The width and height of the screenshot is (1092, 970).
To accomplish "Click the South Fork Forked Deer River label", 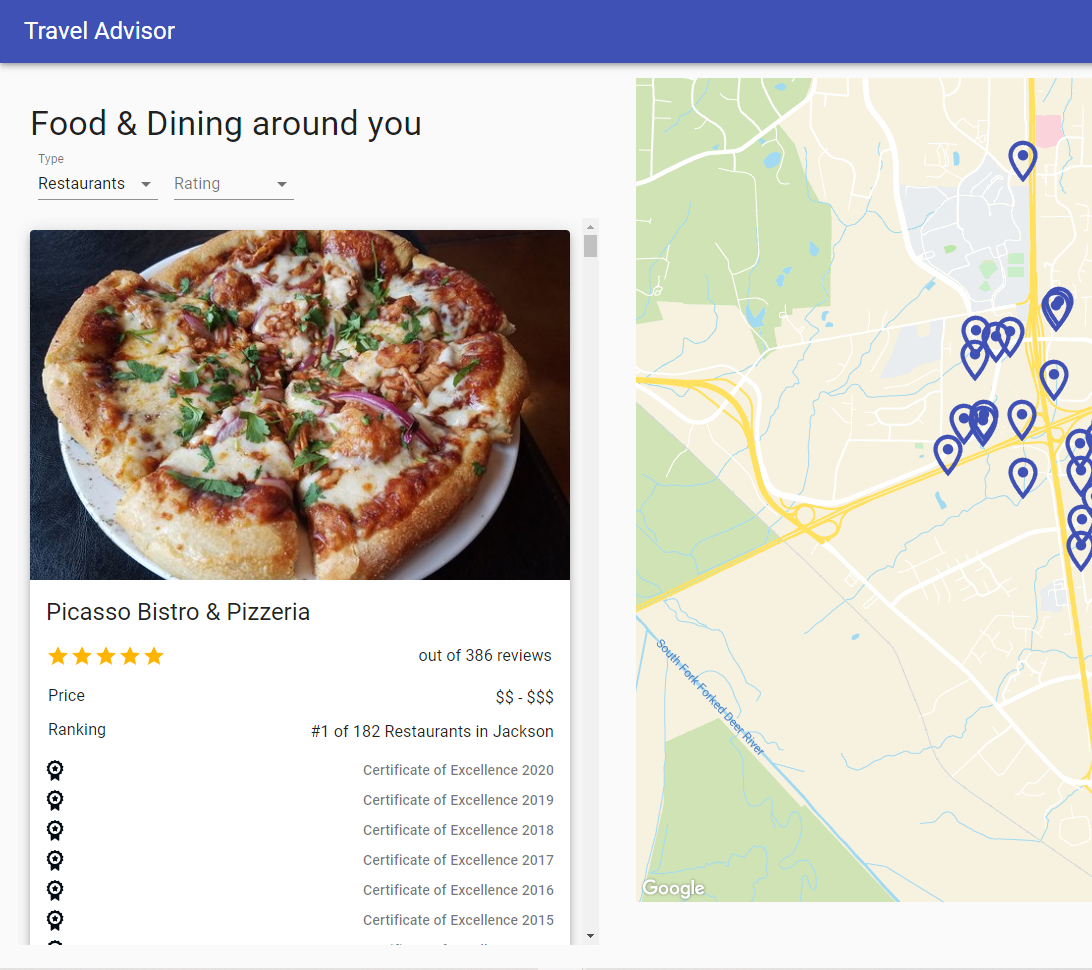I will (710, 697).
